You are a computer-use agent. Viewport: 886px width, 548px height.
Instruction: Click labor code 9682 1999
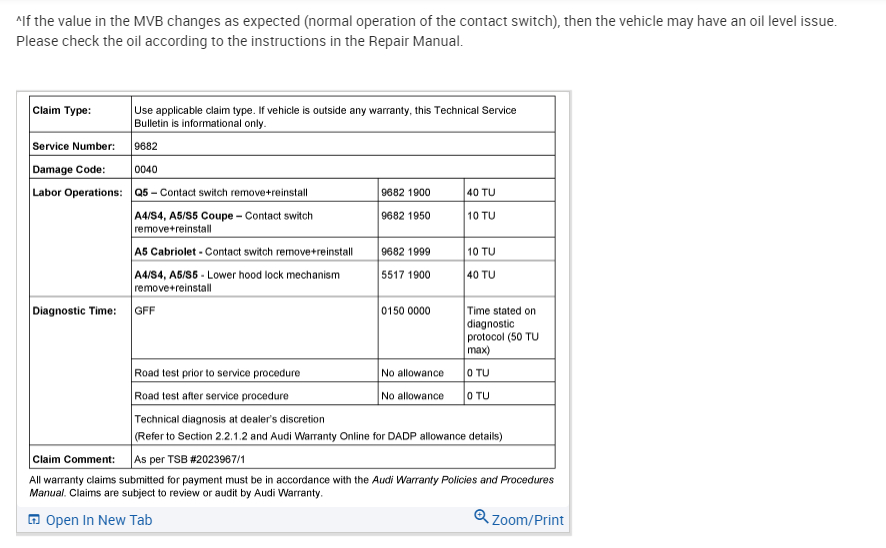tap(406, 252)
